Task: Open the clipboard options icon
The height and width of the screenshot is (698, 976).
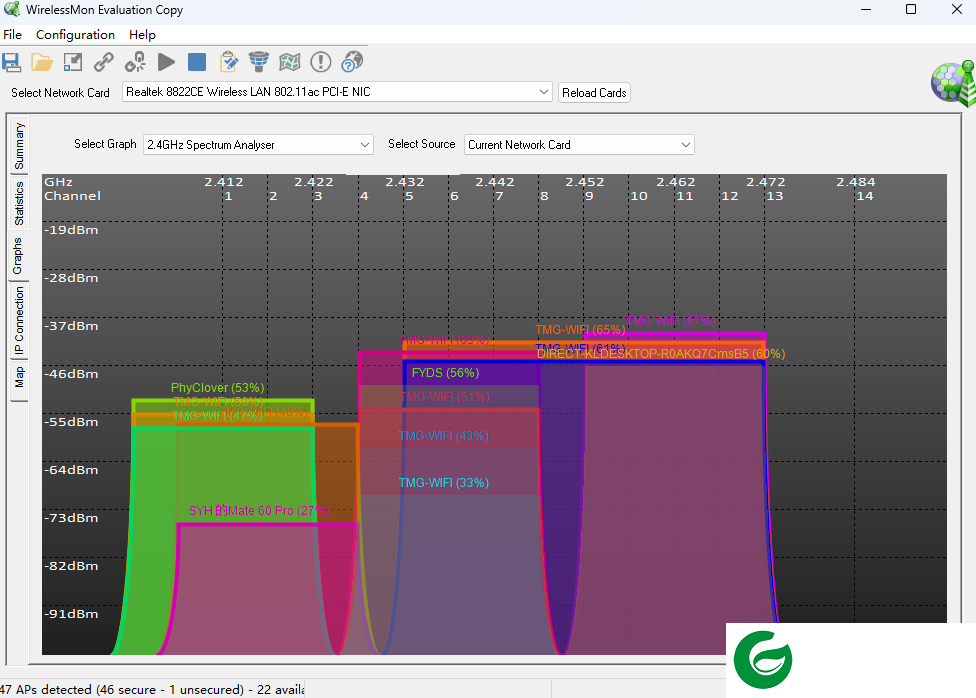Action: 228,62
